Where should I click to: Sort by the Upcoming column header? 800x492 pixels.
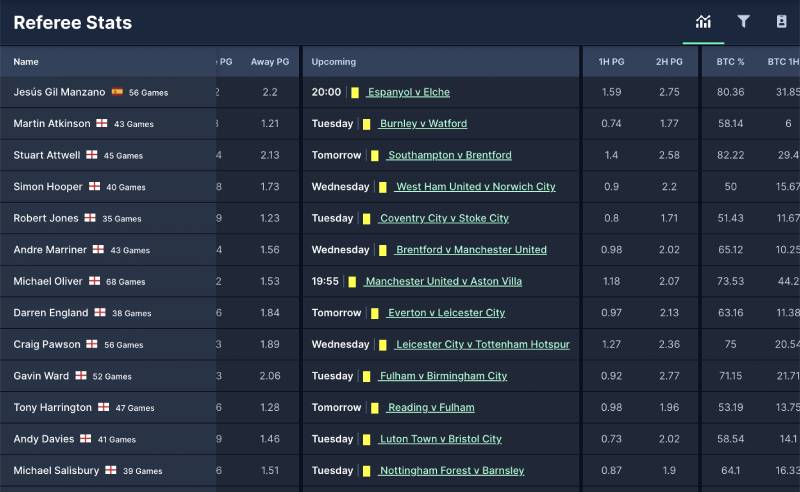coord(333,62)
